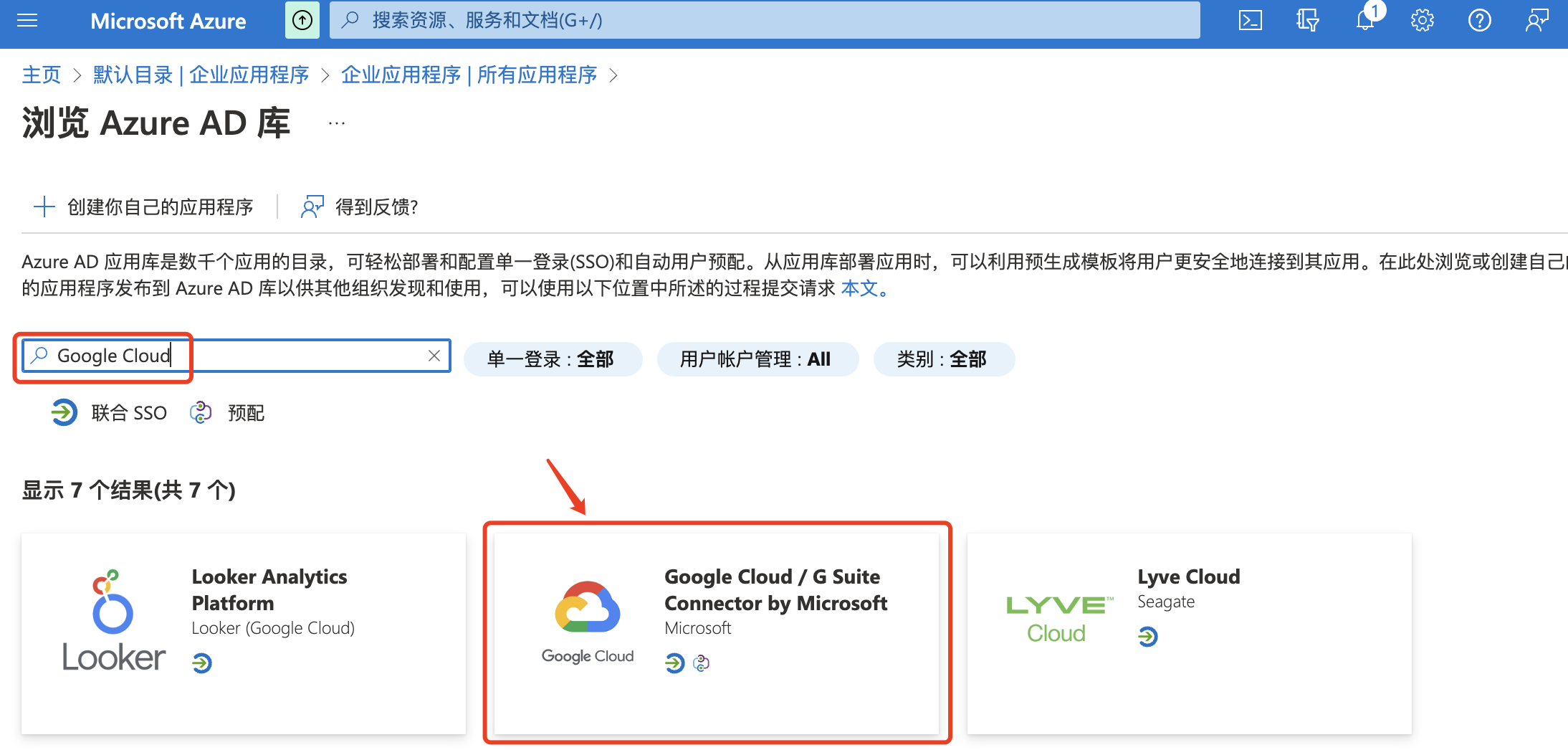Open the notifications bell
Screen dimensions: 1568x750
click(x=1365, y=20)
